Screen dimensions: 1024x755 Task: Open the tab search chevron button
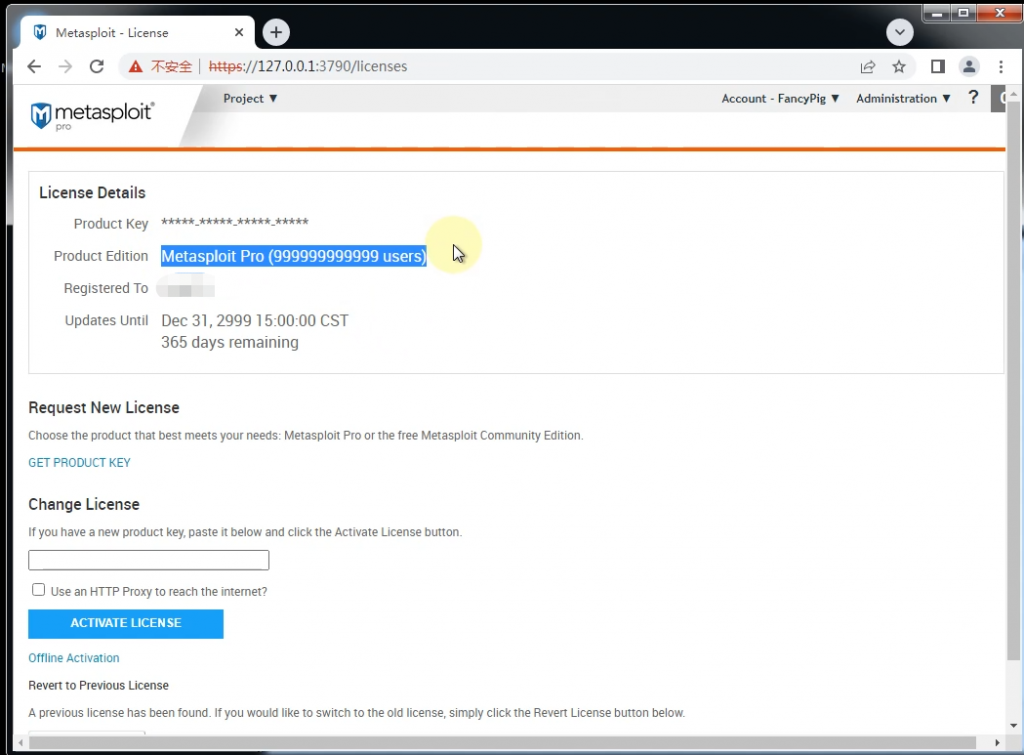point(900,32)
